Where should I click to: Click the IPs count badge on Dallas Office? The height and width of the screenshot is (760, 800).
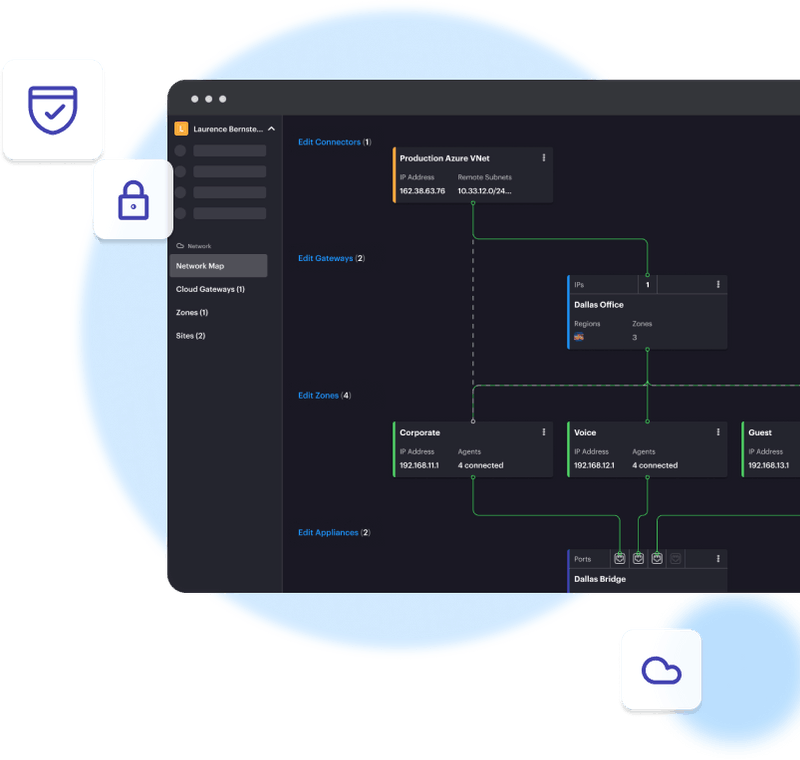[x=647, y=285]
